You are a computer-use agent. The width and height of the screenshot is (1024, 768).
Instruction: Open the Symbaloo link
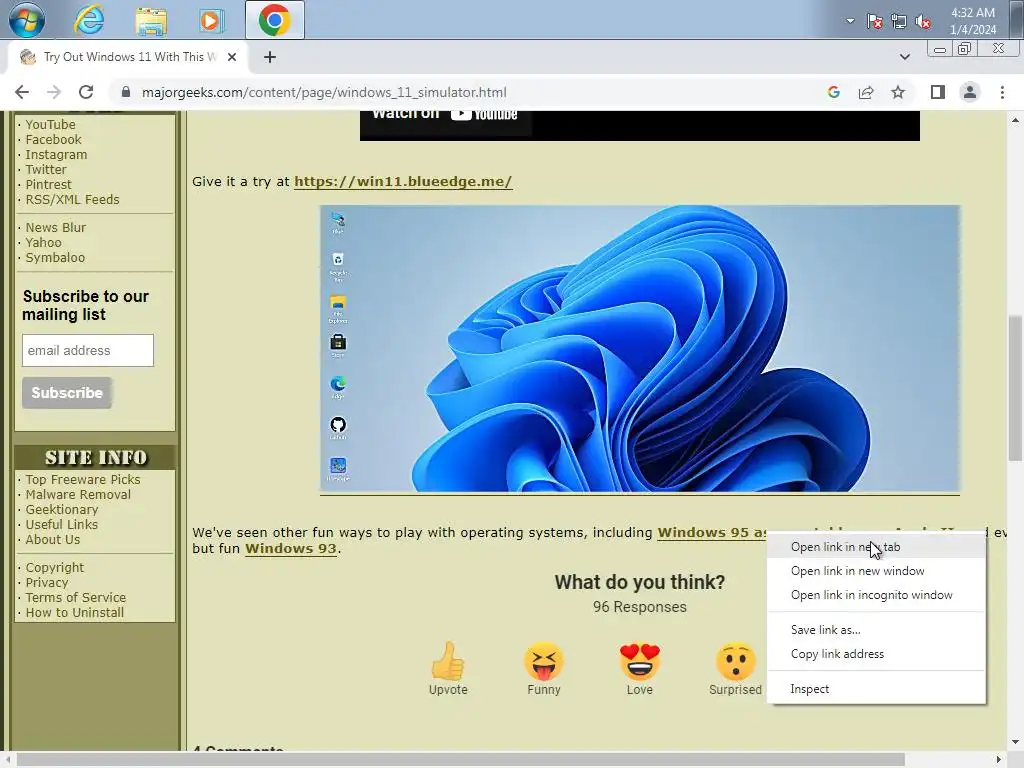click(x=55, y=257)
